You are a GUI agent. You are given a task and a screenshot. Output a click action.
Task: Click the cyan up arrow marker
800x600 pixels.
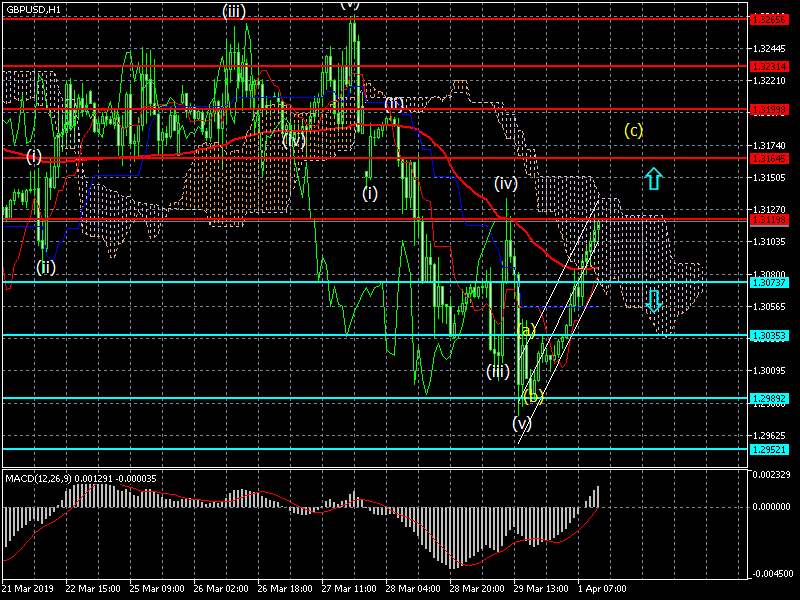(652, 179)
